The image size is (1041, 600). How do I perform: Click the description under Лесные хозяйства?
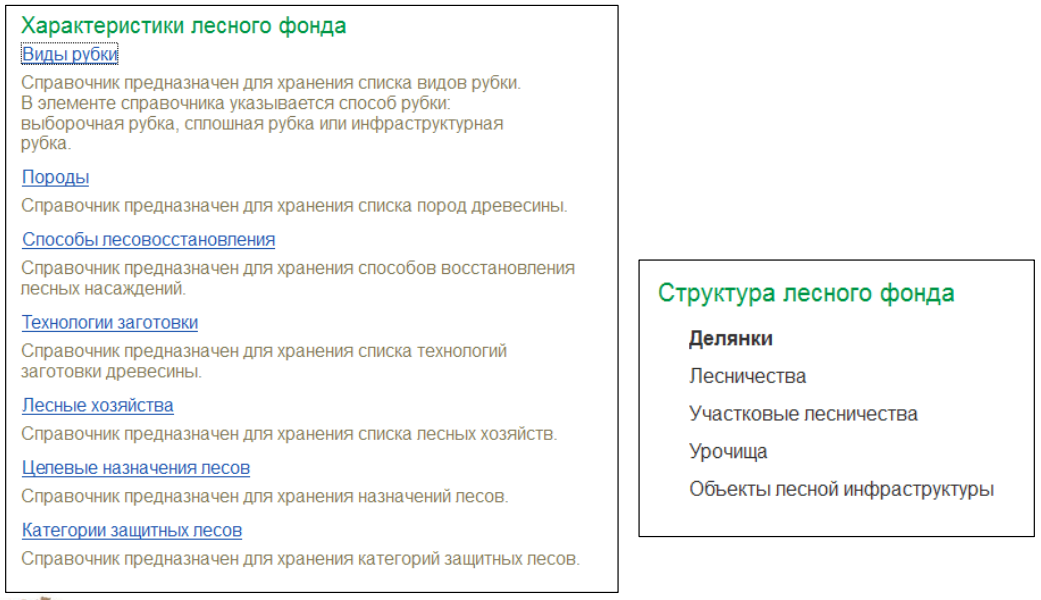click(x=289, y=435)
